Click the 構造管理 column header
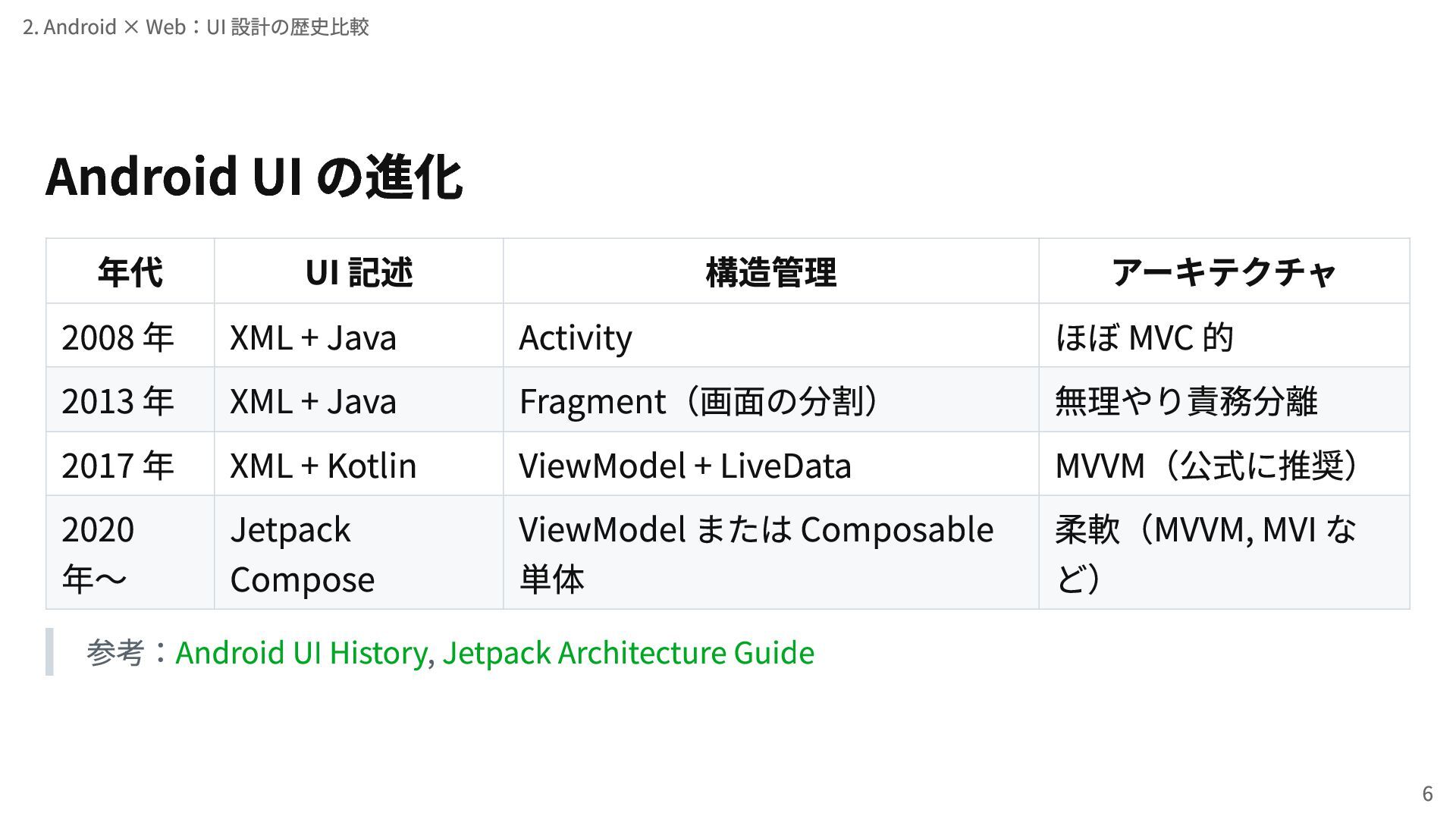 point(770,272)
